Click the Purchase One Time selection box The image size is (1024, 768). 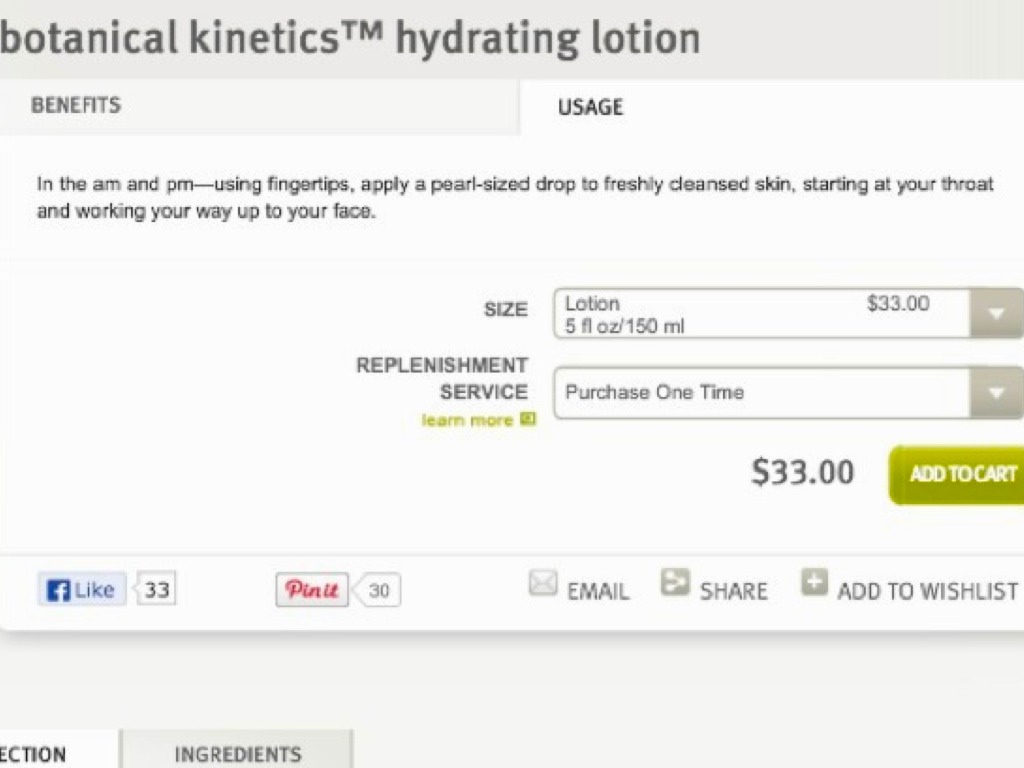(761, 393)
